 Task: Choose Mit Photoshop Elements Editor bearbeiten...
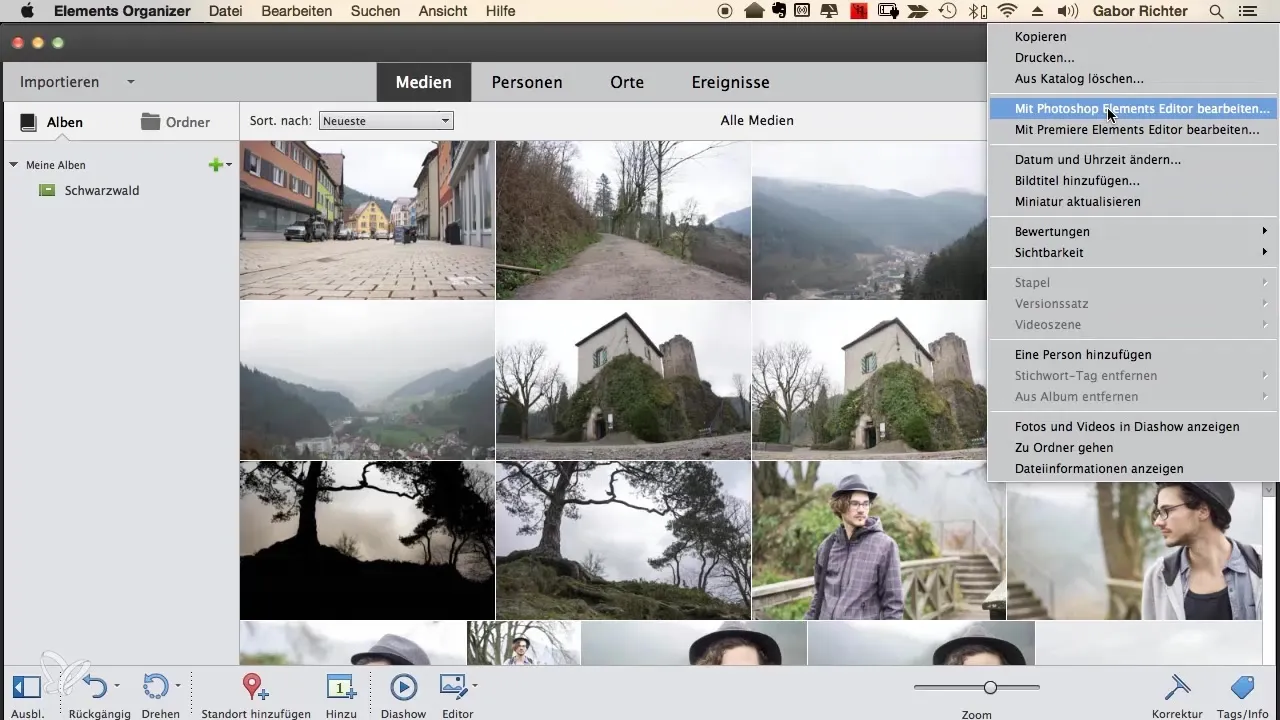pos(1134,108)
